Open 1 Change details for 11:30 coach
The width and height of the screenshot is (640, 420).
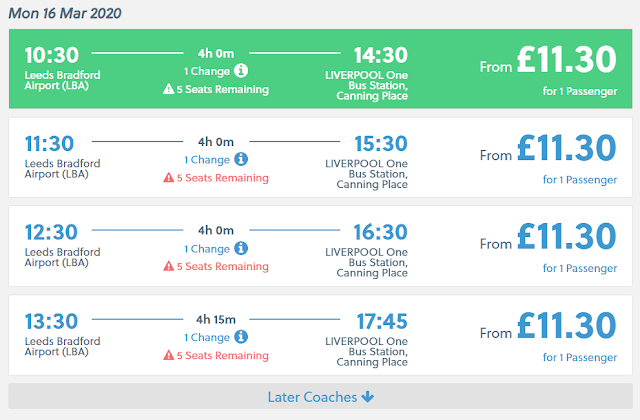pos(206,159)
